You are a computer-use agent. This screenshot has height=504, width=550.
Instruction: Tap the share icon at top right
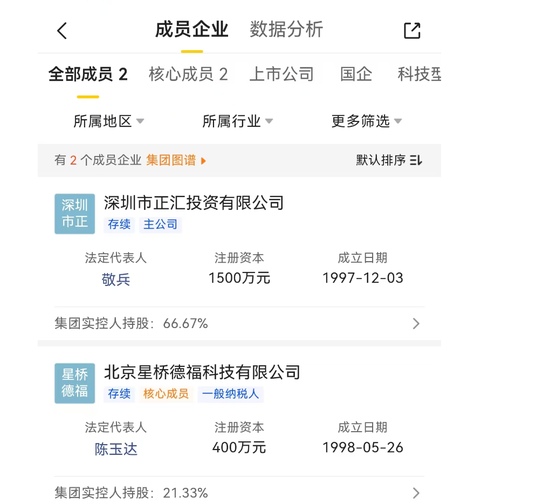point(412,31)
